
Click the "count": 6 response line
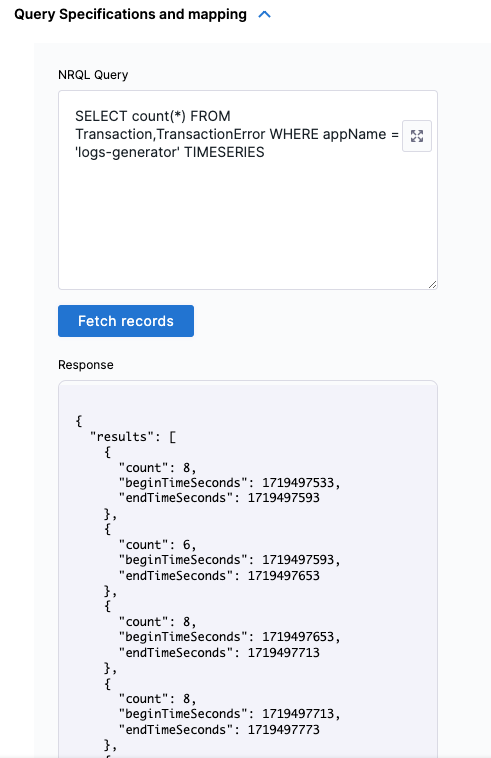[x=157, y=545]
